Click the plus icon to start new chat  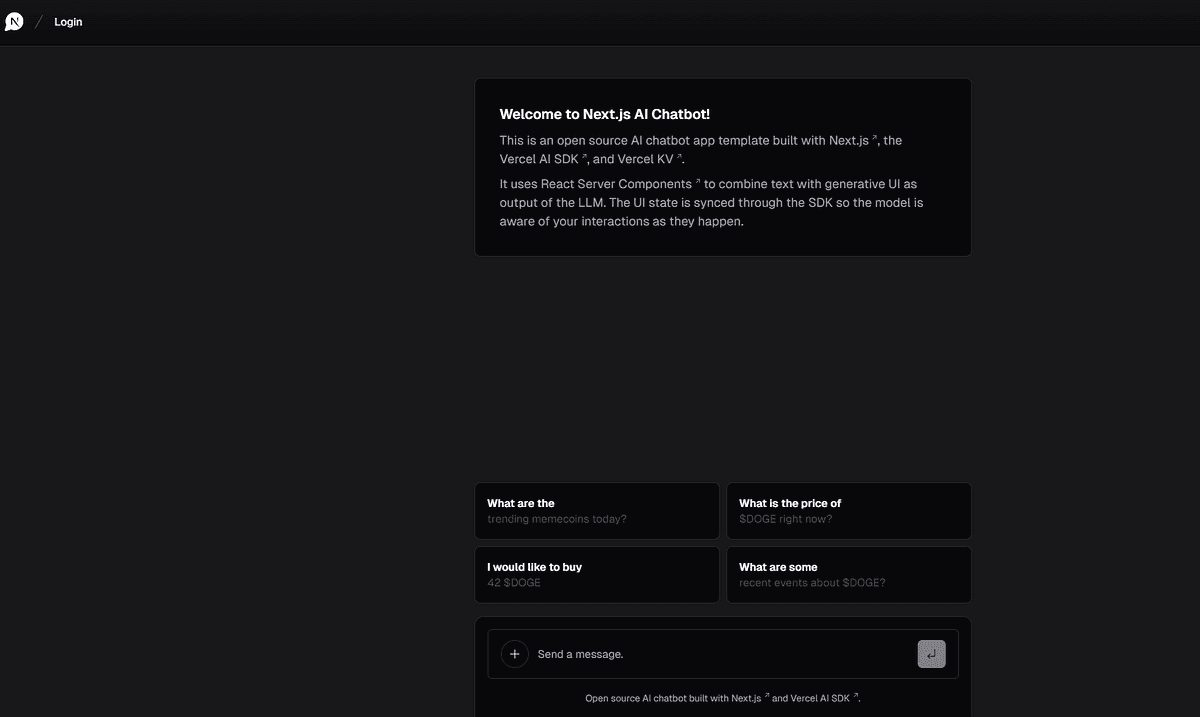[514, 654]
